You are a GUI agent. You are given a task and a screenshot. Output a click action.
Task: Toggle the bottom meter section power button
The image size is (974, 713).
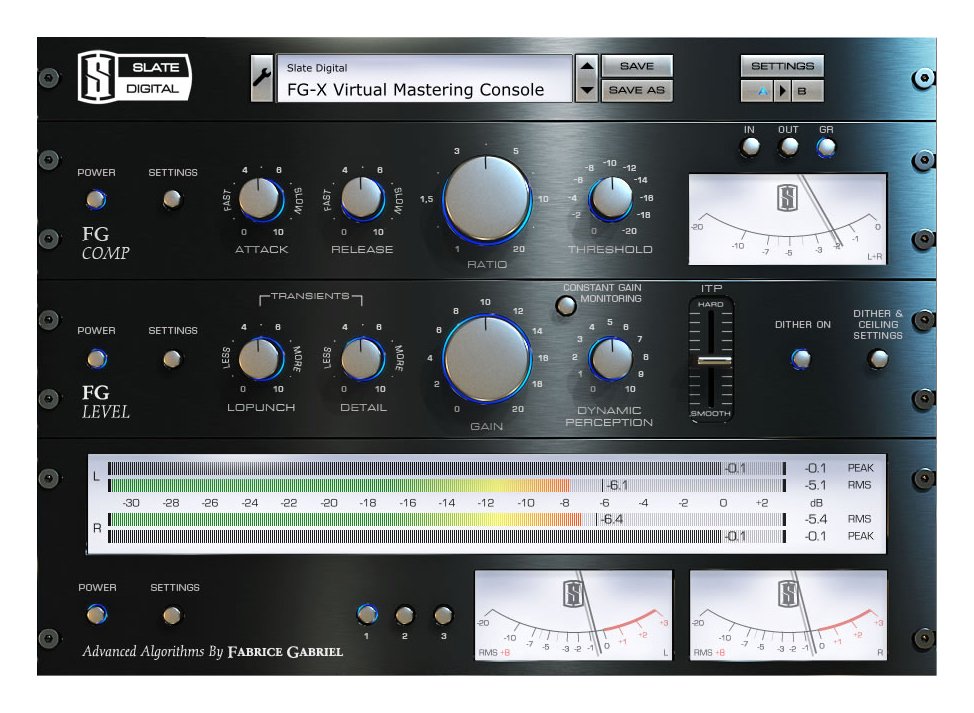click(96, 614)
